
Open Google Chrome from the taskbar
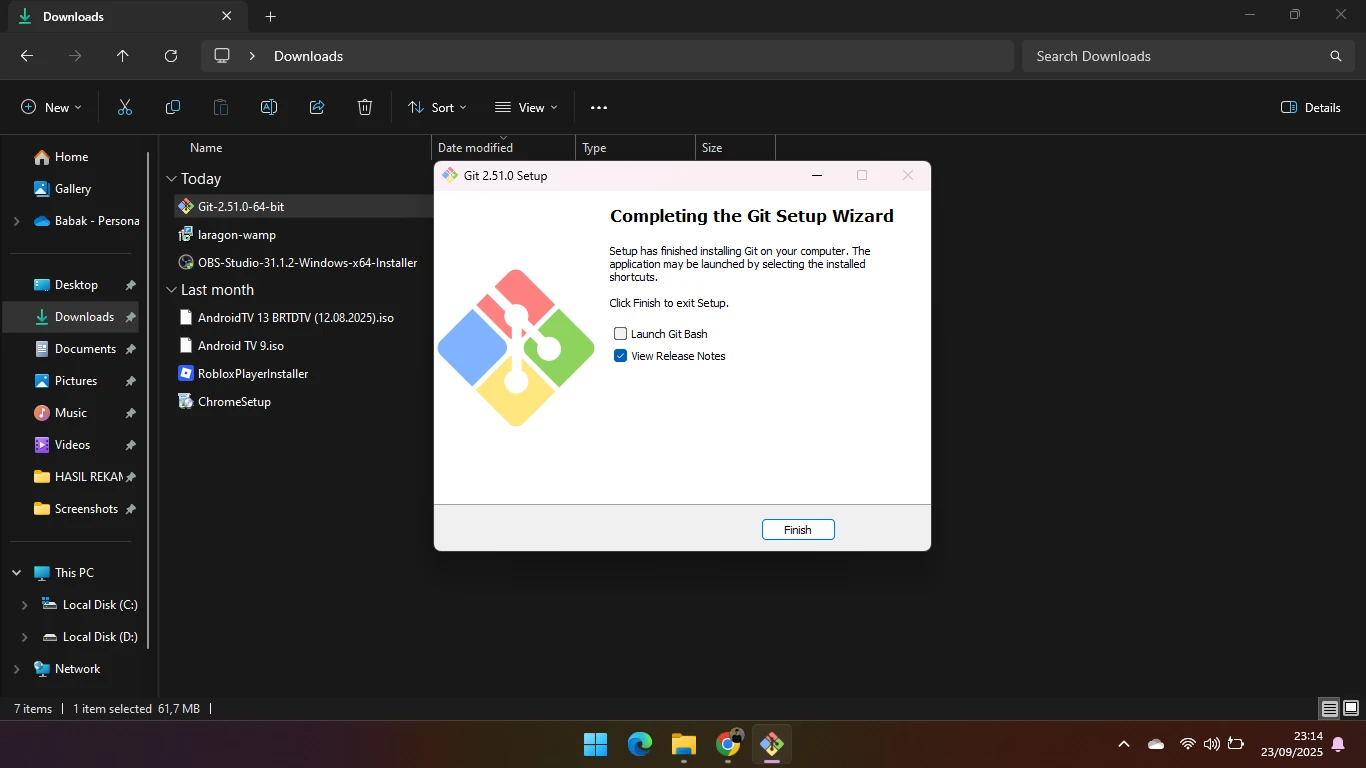click(728, 744)
